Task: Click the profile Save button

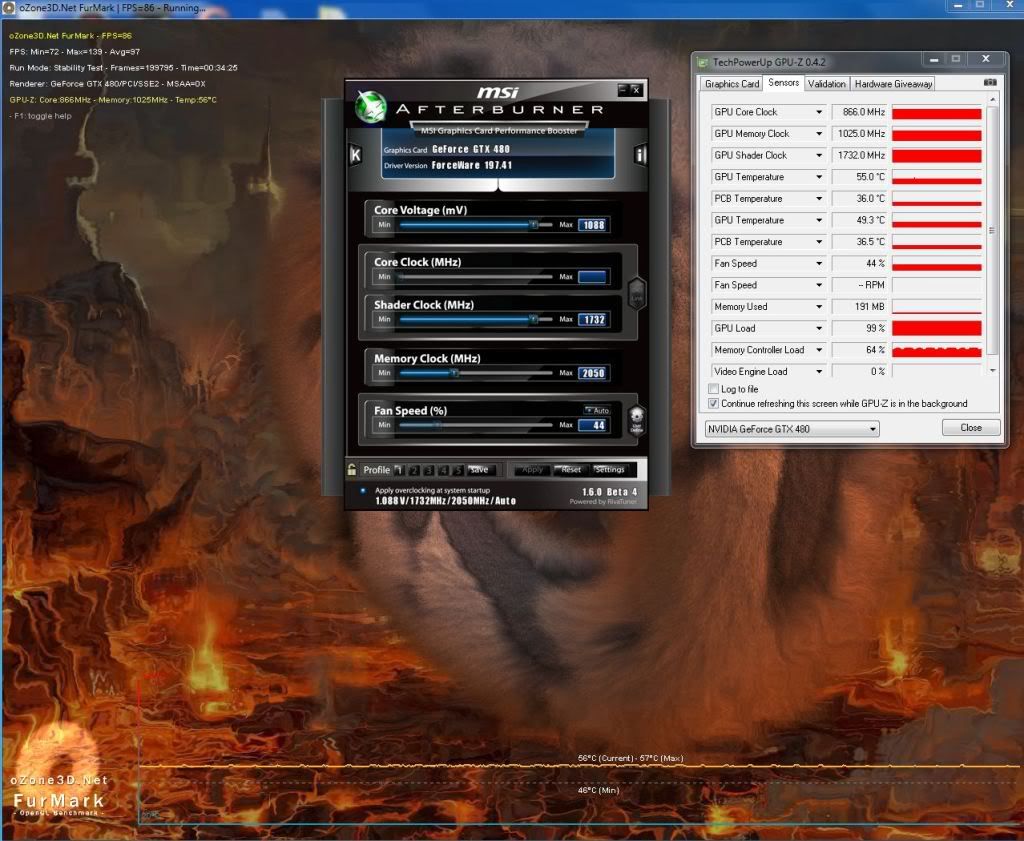Action: 481,470
